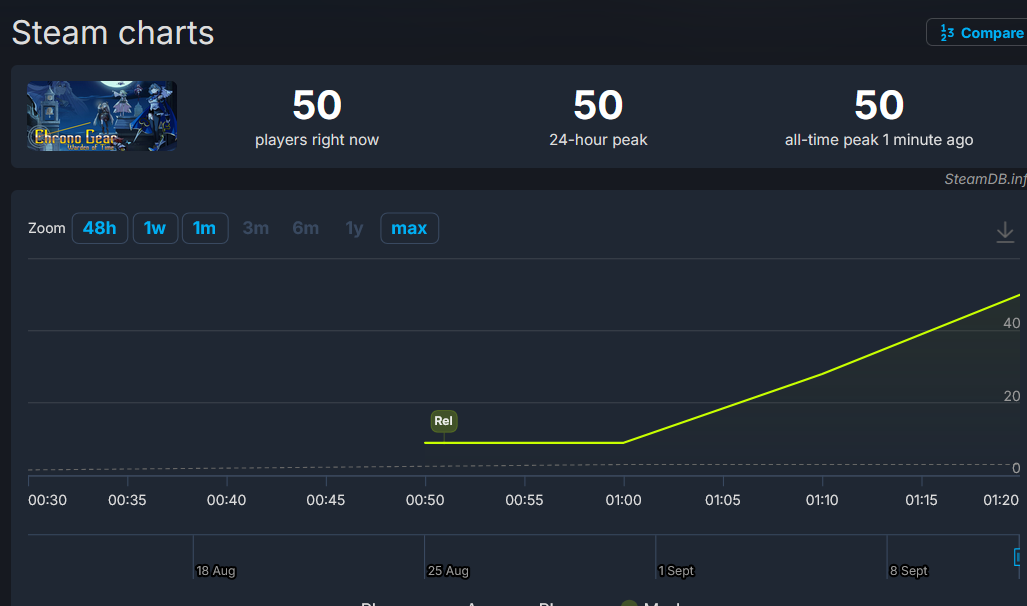Click the 8 Sept label in navigator

click(908, 571)
